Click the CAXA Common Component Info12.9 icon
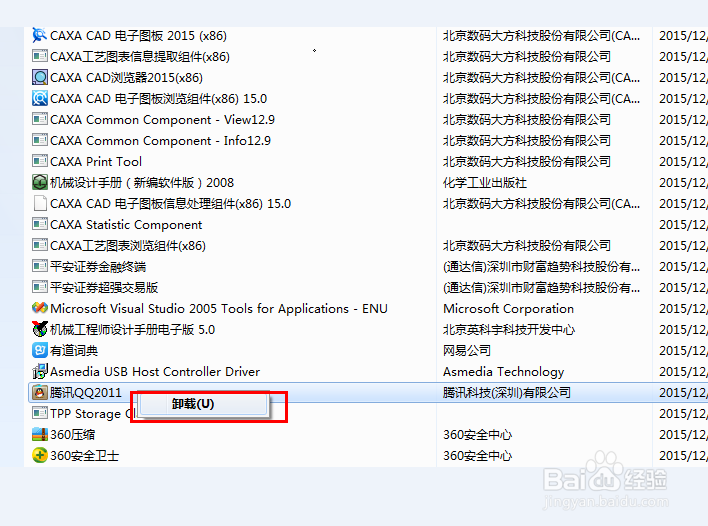708x526 pixels. click(40, 140)
